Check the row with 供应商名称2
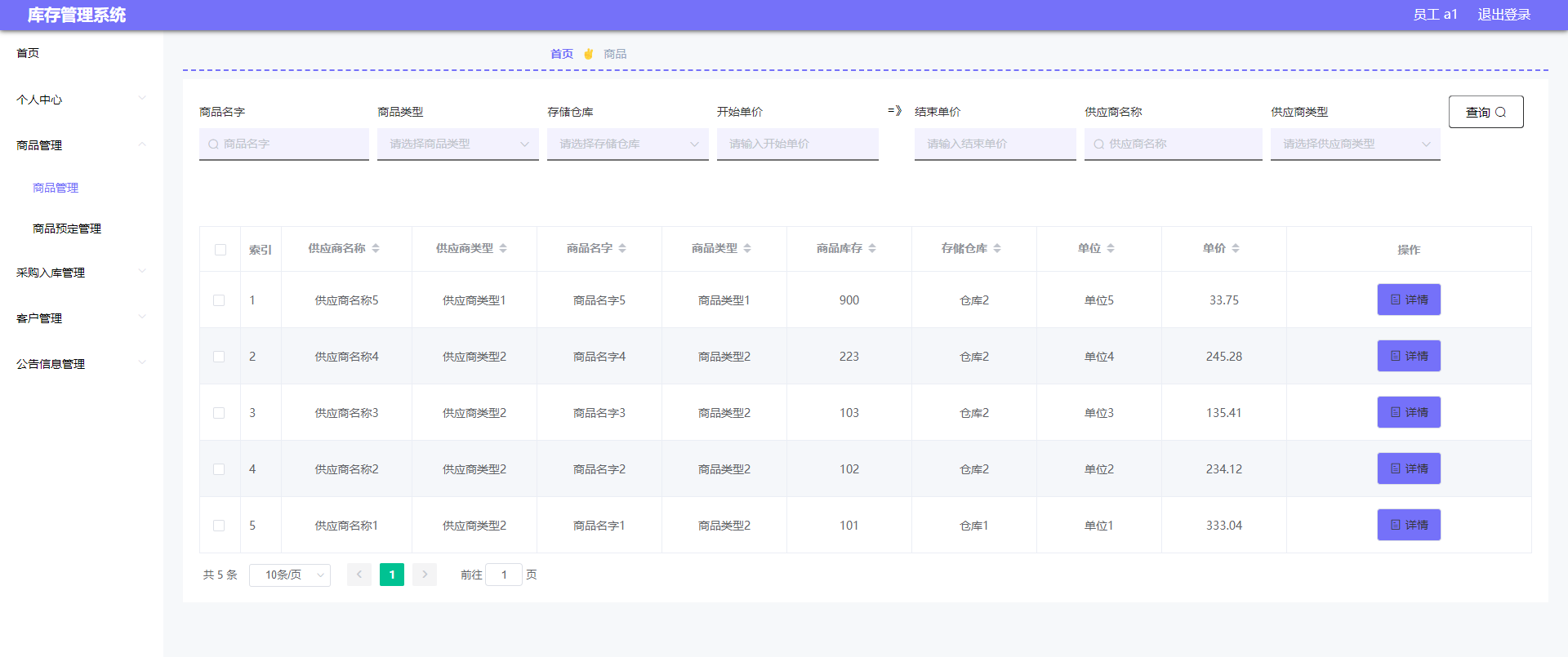This screenshot has width=1568, height=657. (219, 469)
